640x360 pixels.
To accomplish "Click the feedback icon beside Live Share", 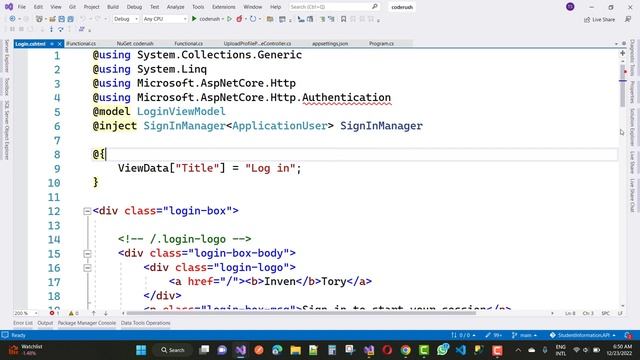I will 628,19.
